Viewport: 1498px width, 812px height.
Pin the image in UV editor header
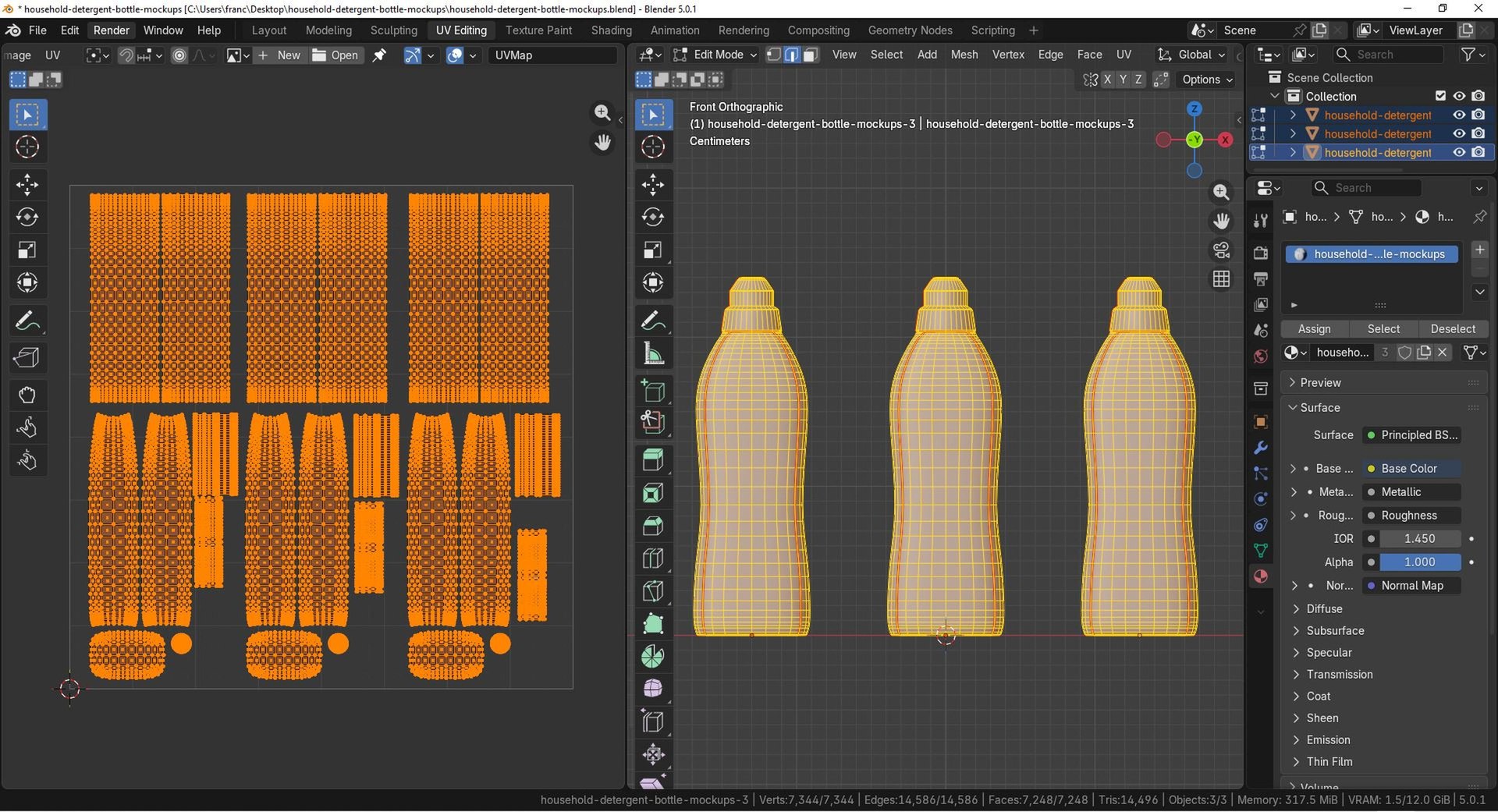[380, 55]
